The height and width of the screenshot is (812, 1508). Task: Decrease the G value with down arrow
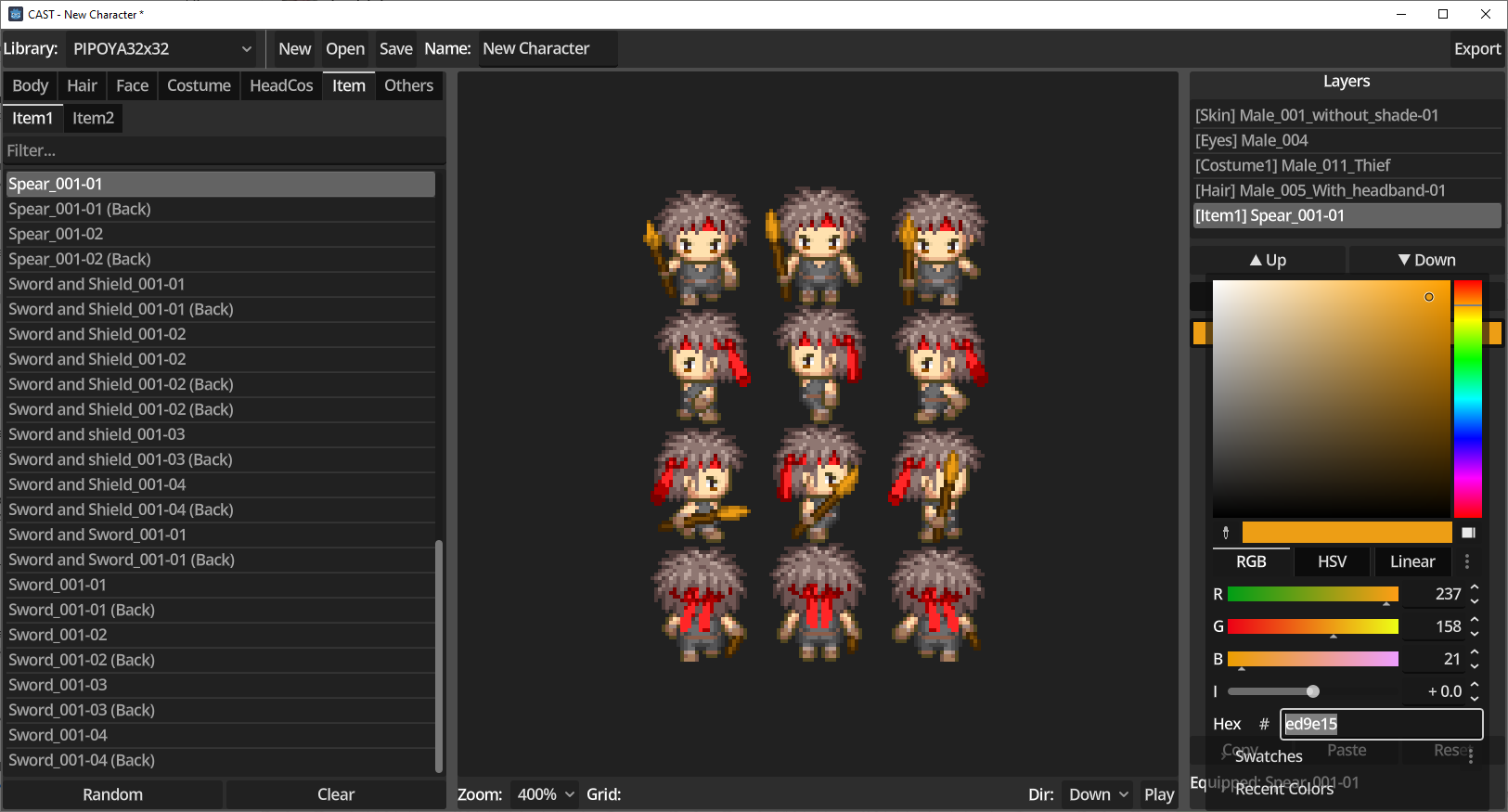tap(1475, 633)
